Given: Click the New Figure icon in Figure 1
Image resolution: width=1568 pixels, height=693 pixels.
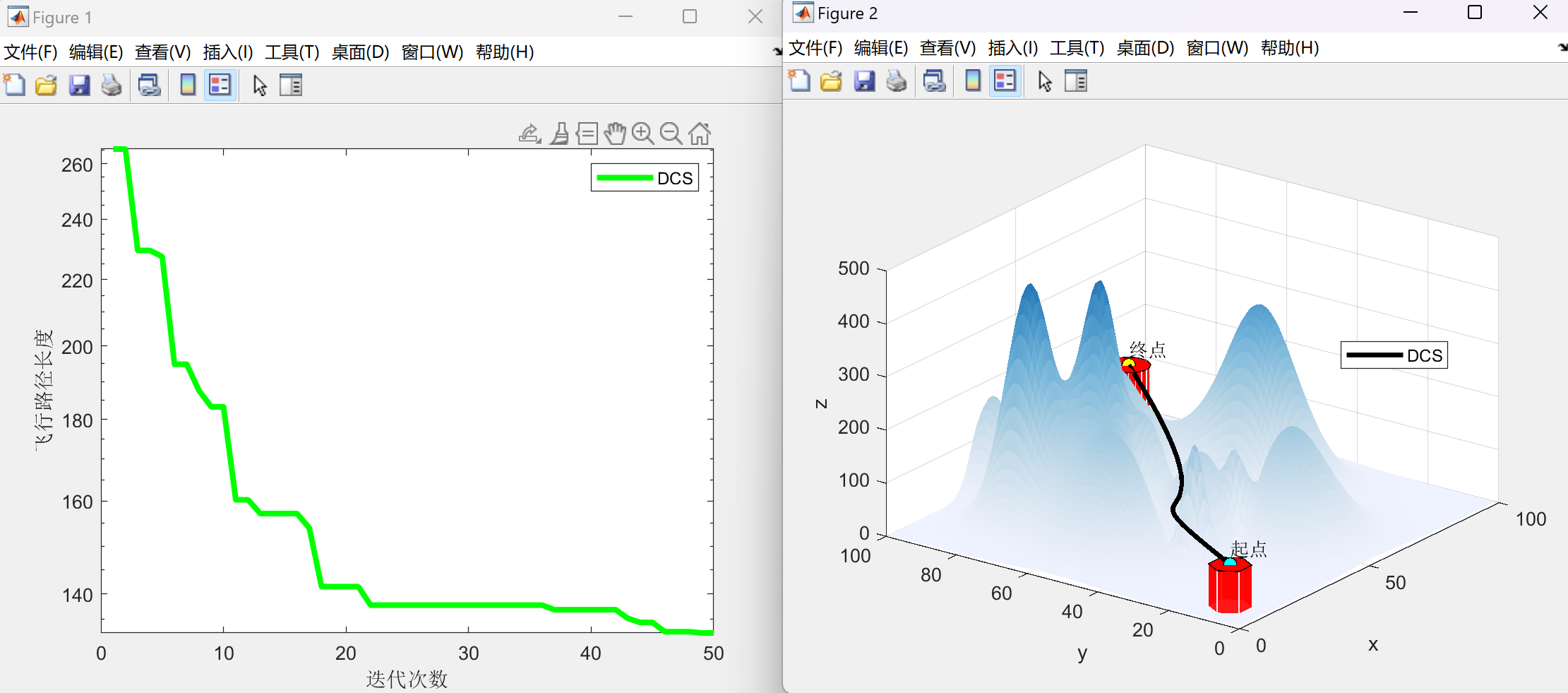Looking at the screenshot, I should click(14, 85).
